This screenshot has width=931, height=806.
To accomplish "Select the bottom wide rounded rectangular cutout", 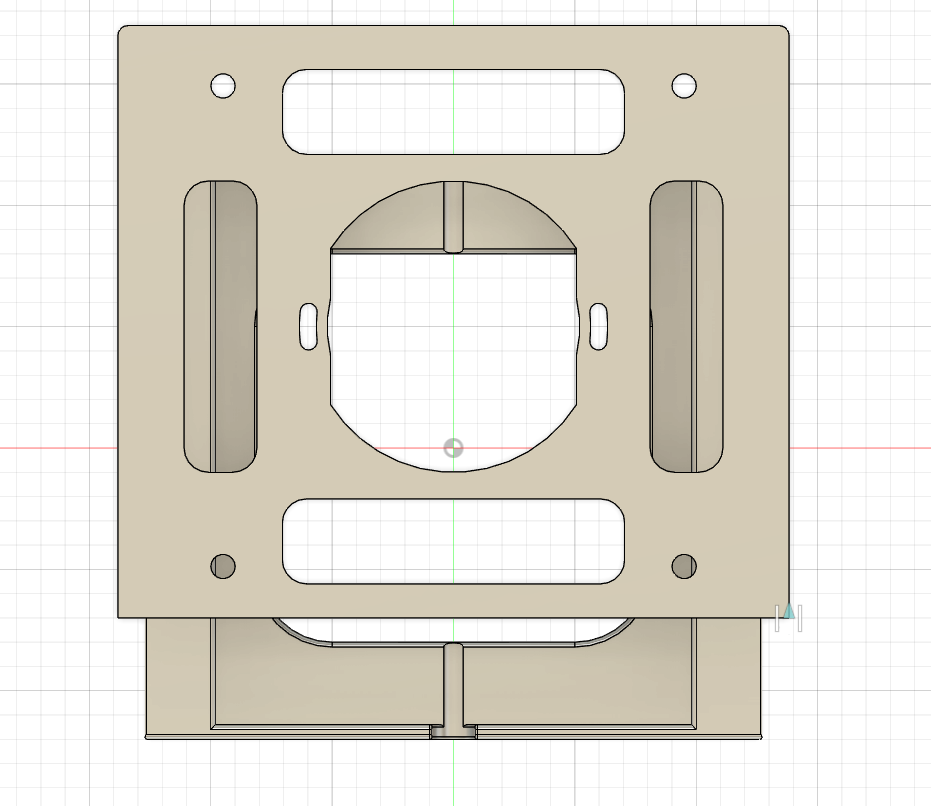I will (x=454, y=541).
